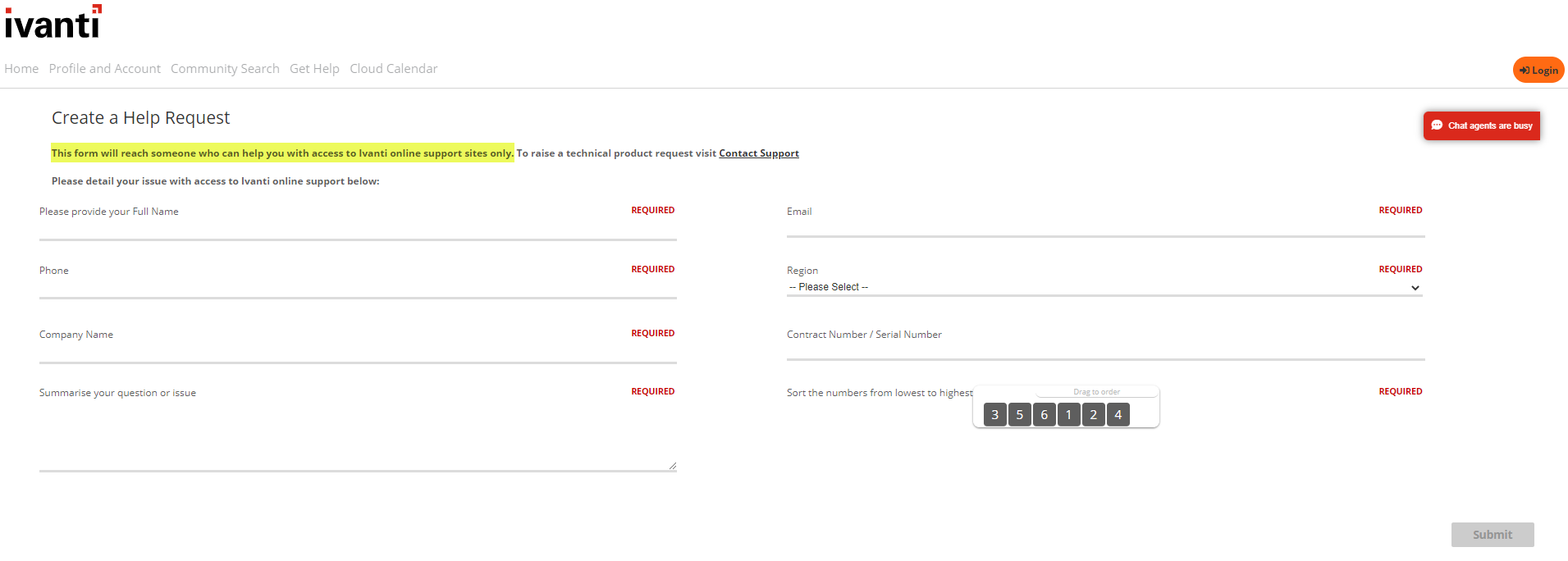Click the orange Login button
Screen dimensions: 1568x561
(1538, 71)
